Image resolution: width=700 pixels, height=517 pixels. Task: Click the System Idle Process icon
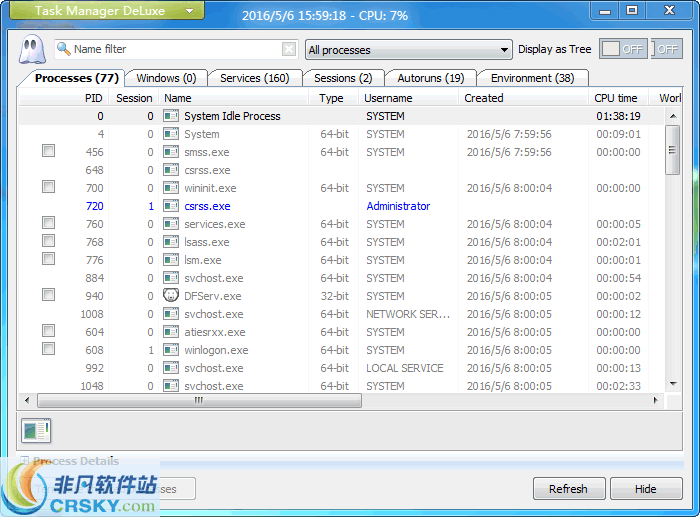[171, 116]
